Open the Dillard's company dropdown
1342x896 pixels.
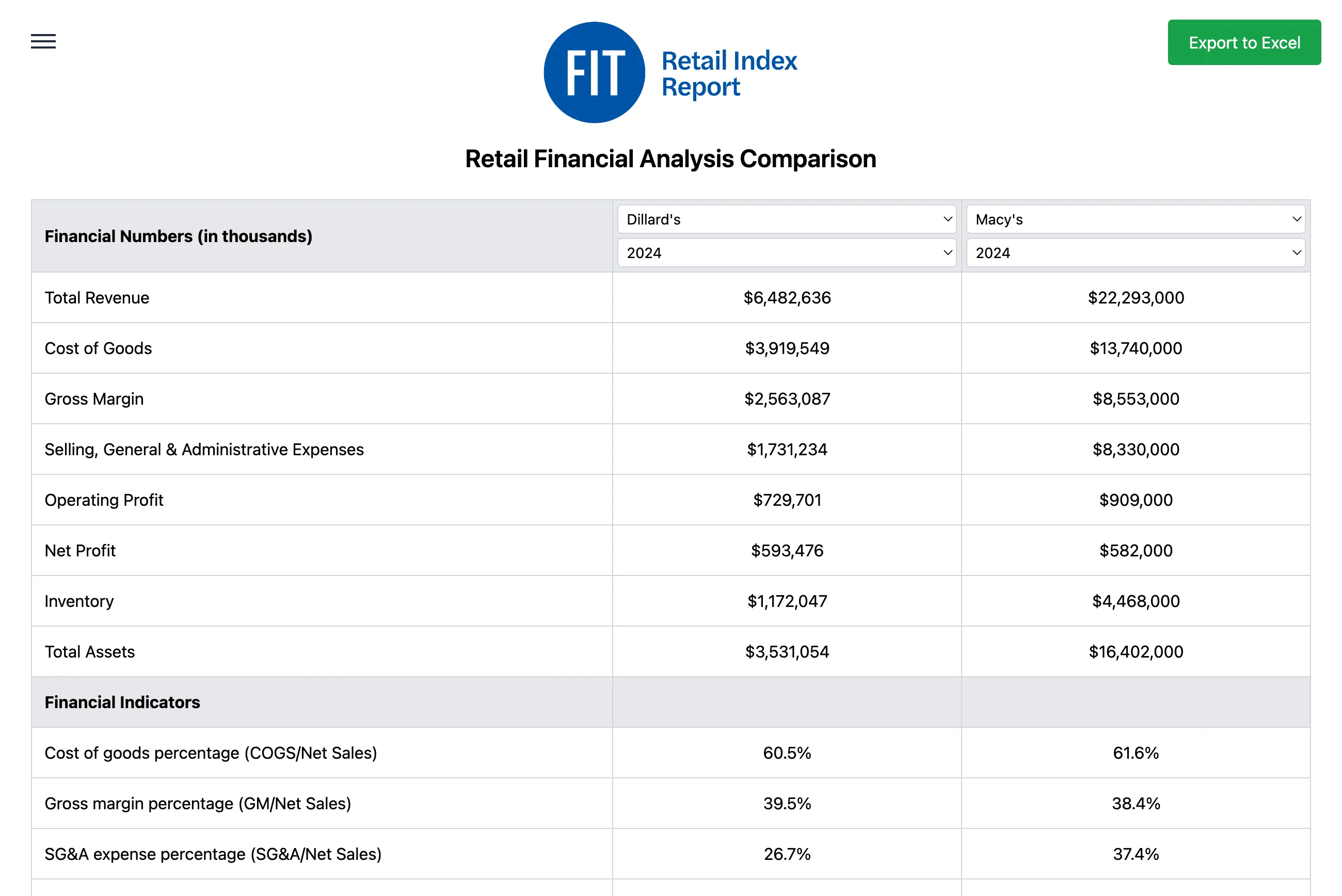point(786,219)
